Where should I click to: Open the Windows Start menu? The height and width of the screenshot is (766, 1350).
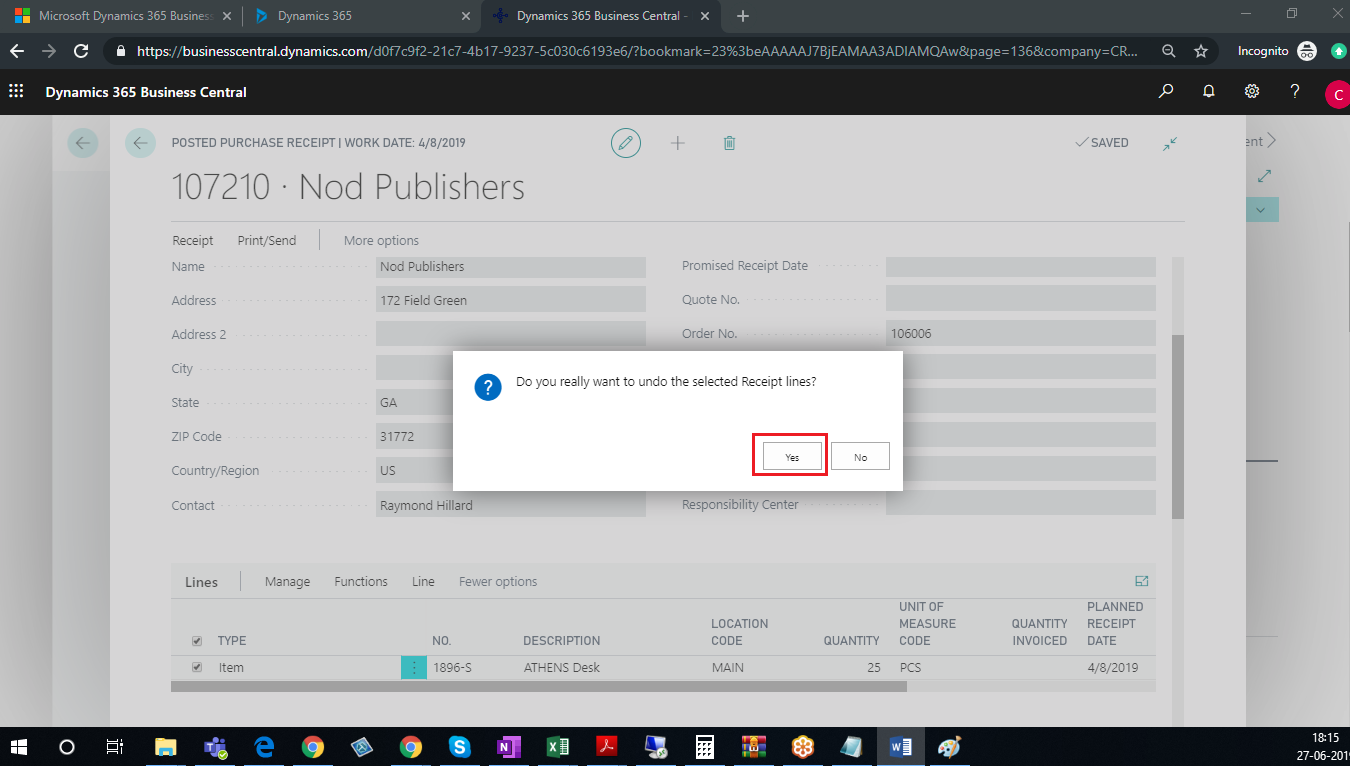19,747
